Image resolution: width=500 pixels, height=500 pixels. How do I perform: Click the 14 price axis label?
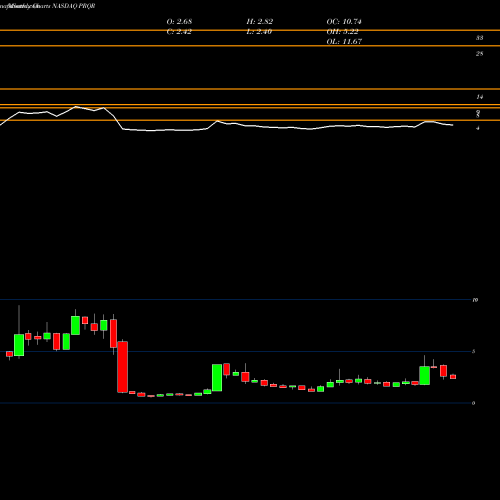click(x=479, y=97)
